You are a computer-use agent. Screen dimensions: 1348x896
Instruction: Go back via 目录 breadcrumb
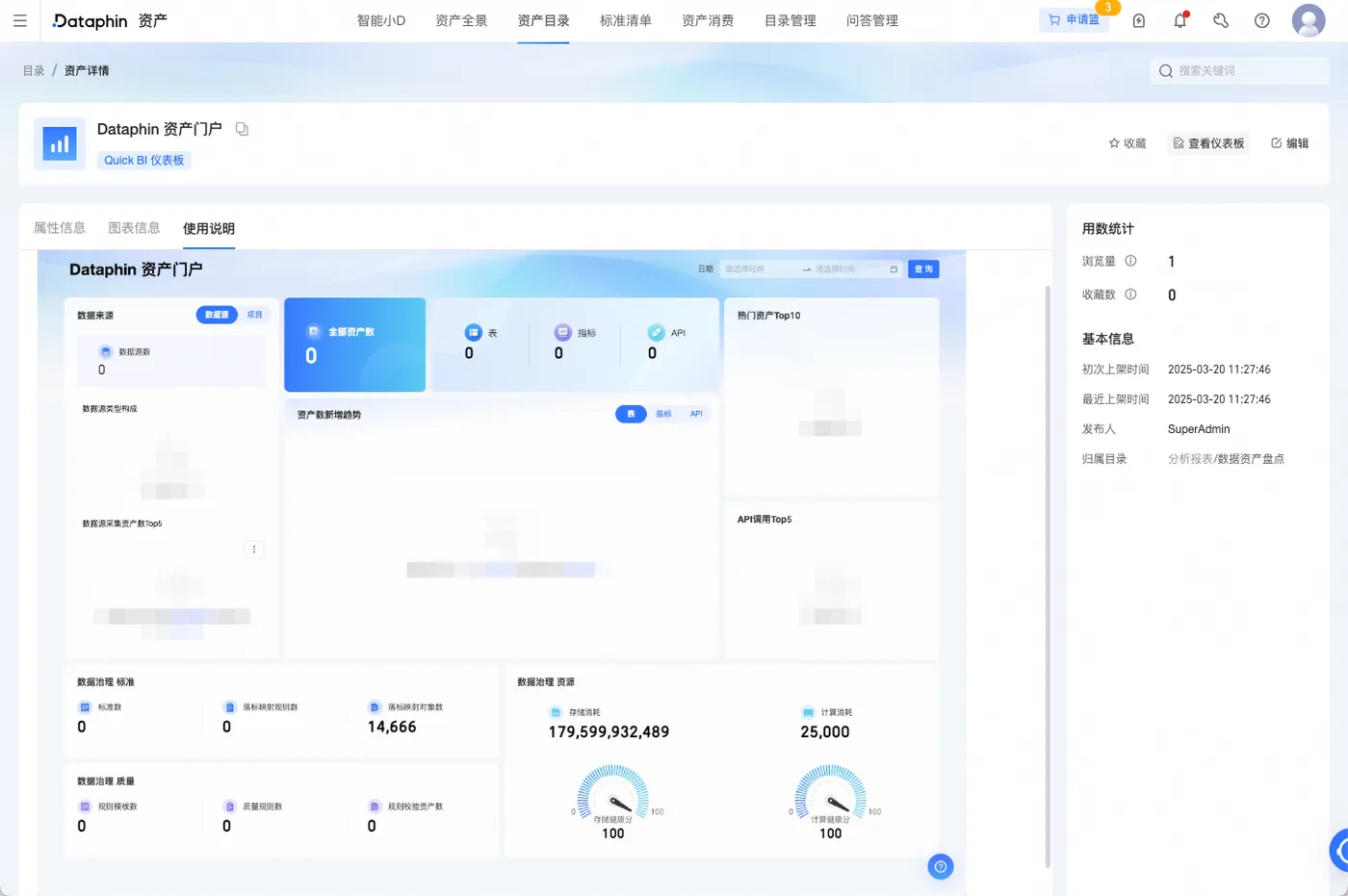pos(34,70)
